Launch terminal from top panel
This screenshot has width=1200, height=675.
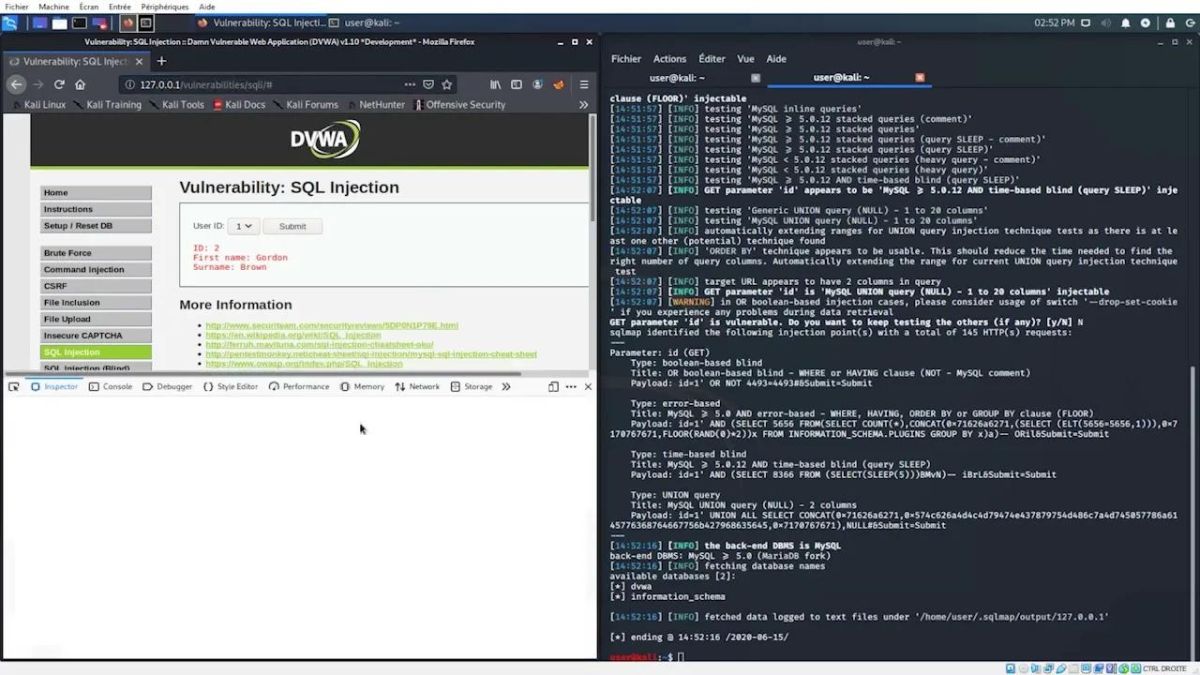pos(81,22)
